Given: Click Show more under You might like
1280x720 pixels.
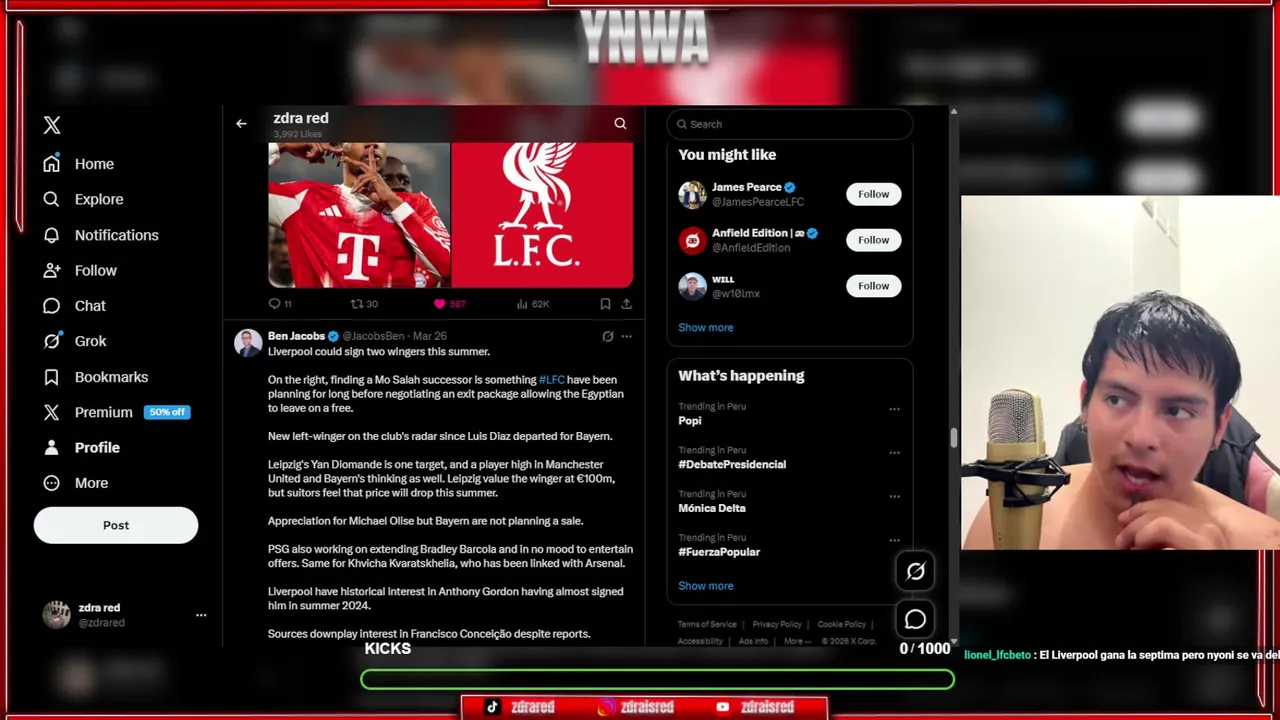Looking at the screenshot, I should (705, 327).
